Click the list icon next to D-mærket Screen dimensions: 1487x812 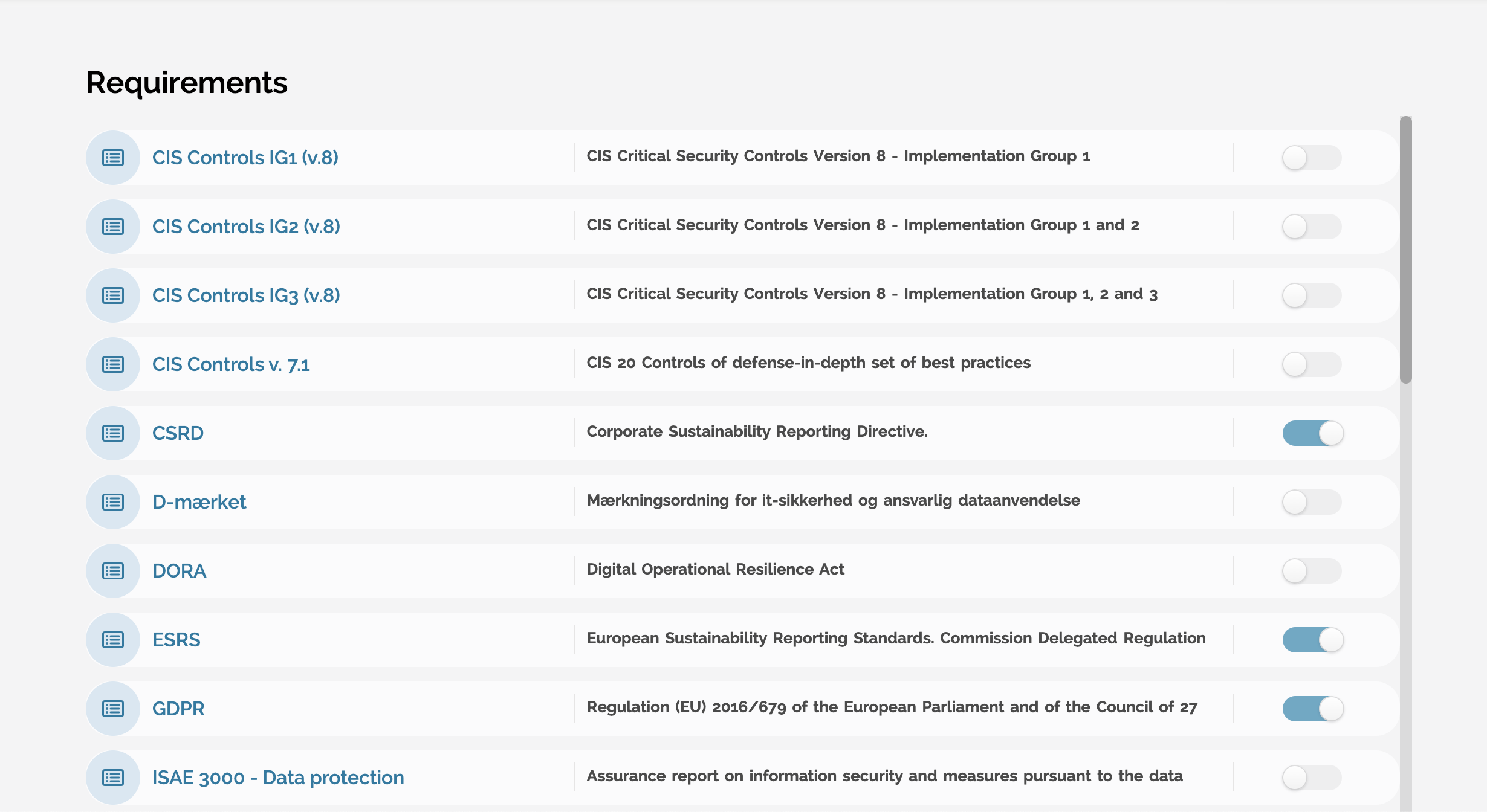click(113, 502)
